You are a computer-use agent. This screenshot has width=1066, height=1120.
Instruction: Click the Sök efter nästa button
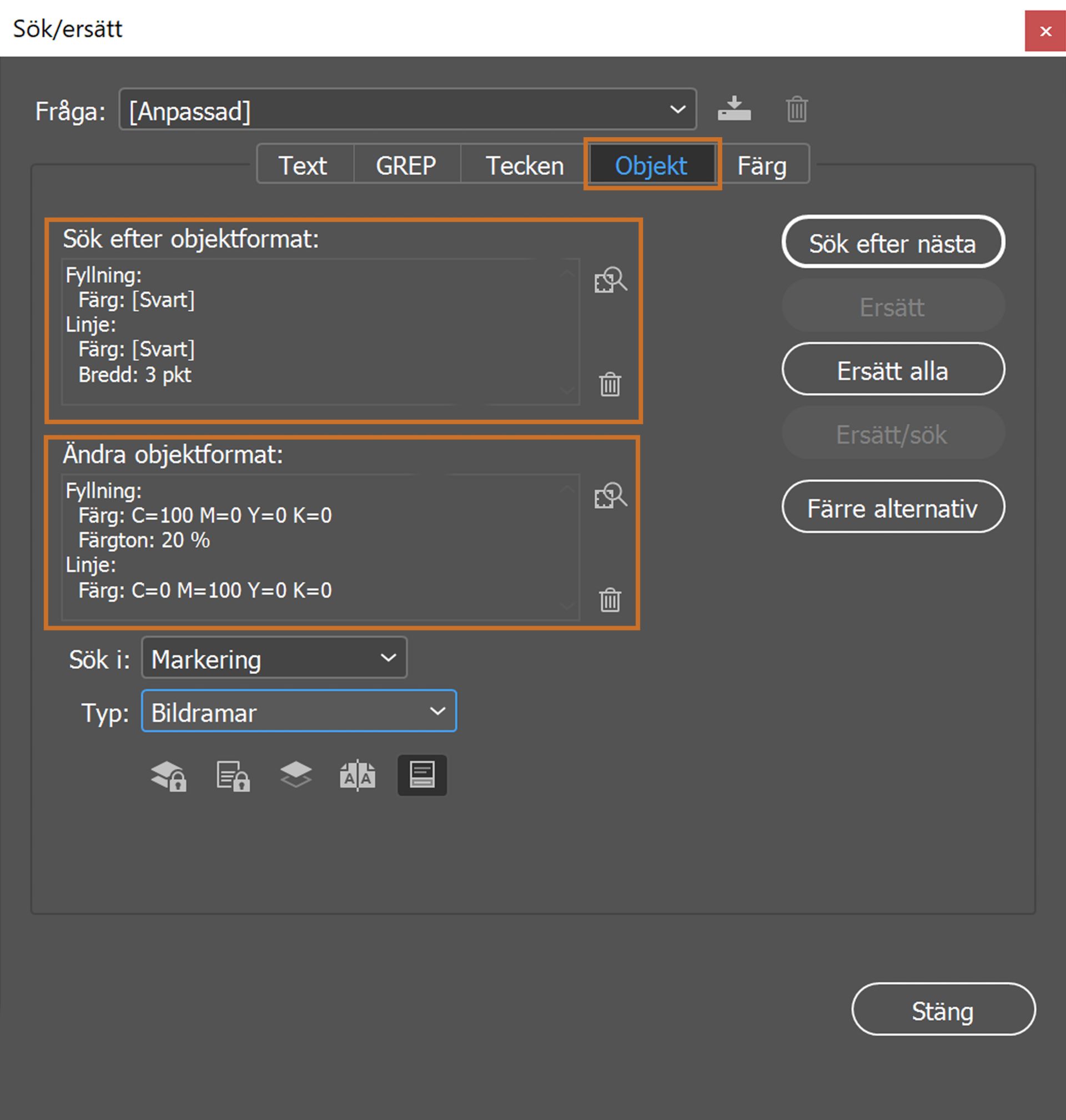coord(892,243)
